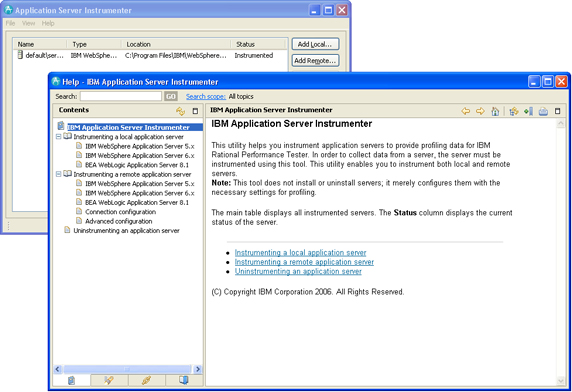Sort by the Status column header
Image resolution: width=572 pixels, height=392 pixels.
point(259,44)
